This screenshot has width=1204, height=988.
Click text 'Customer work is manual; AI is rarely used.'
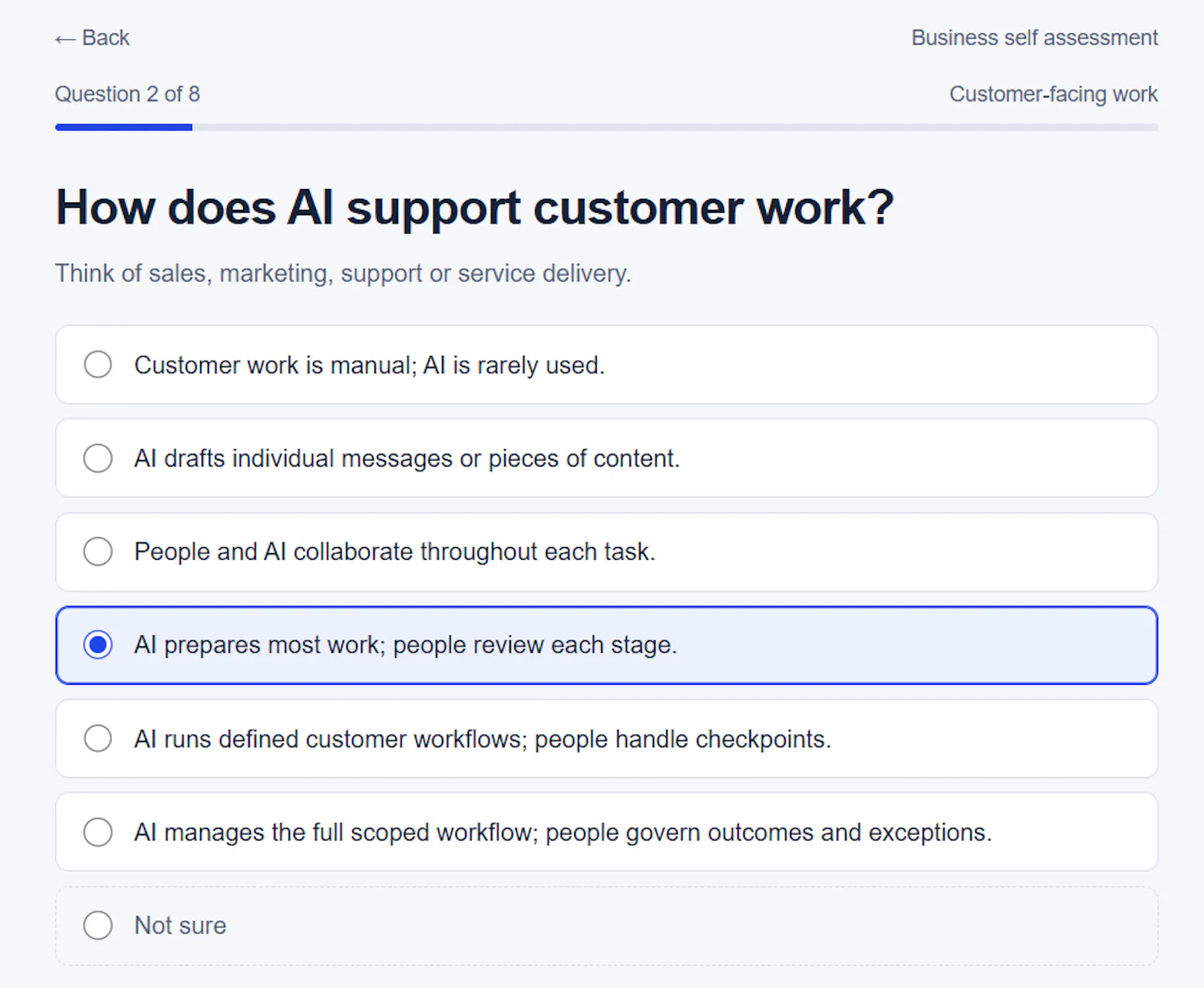point(369,365)
